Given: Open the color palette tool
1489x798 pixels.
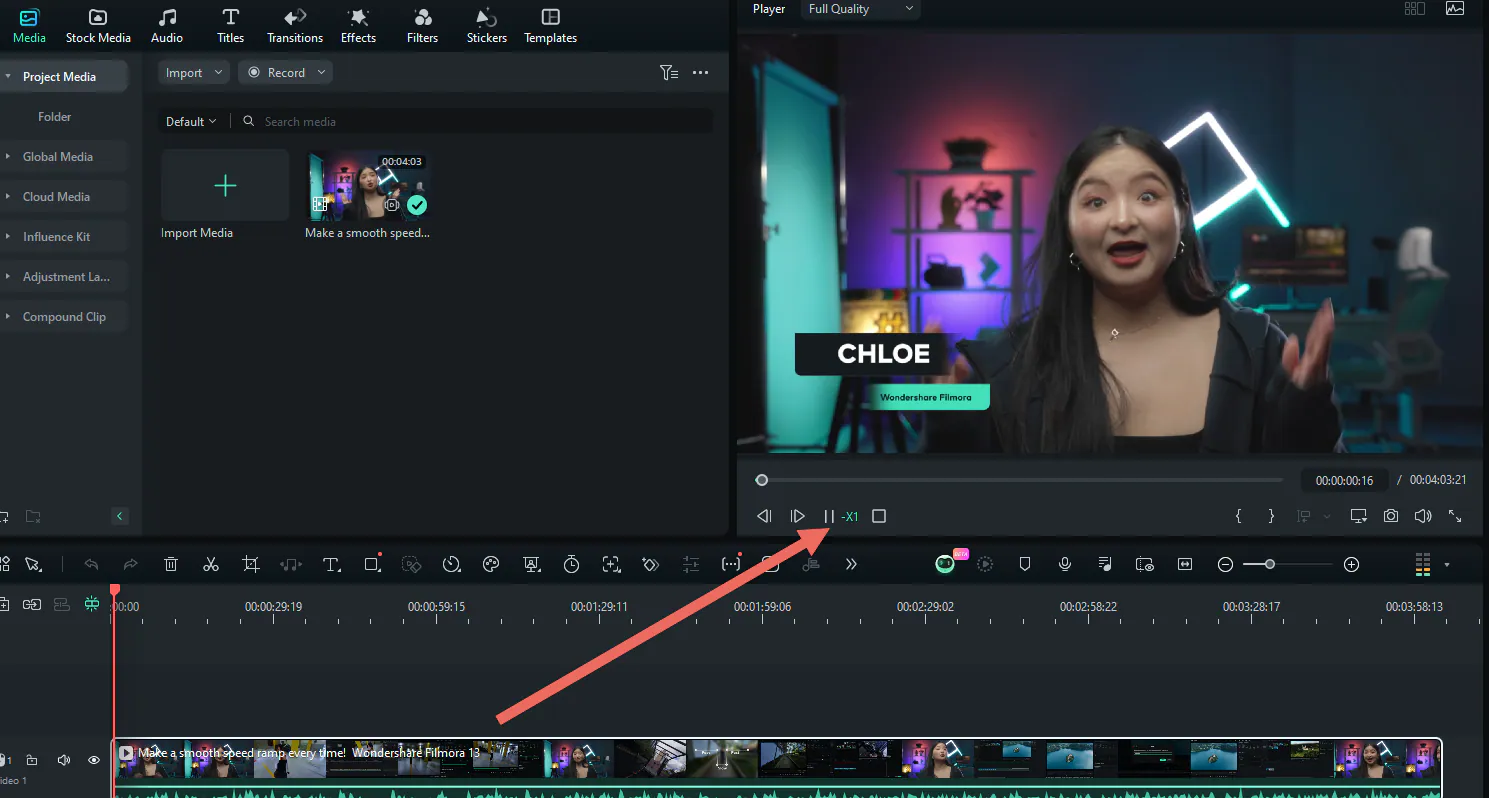Looking at the screenshot, I should coord(490,565).
